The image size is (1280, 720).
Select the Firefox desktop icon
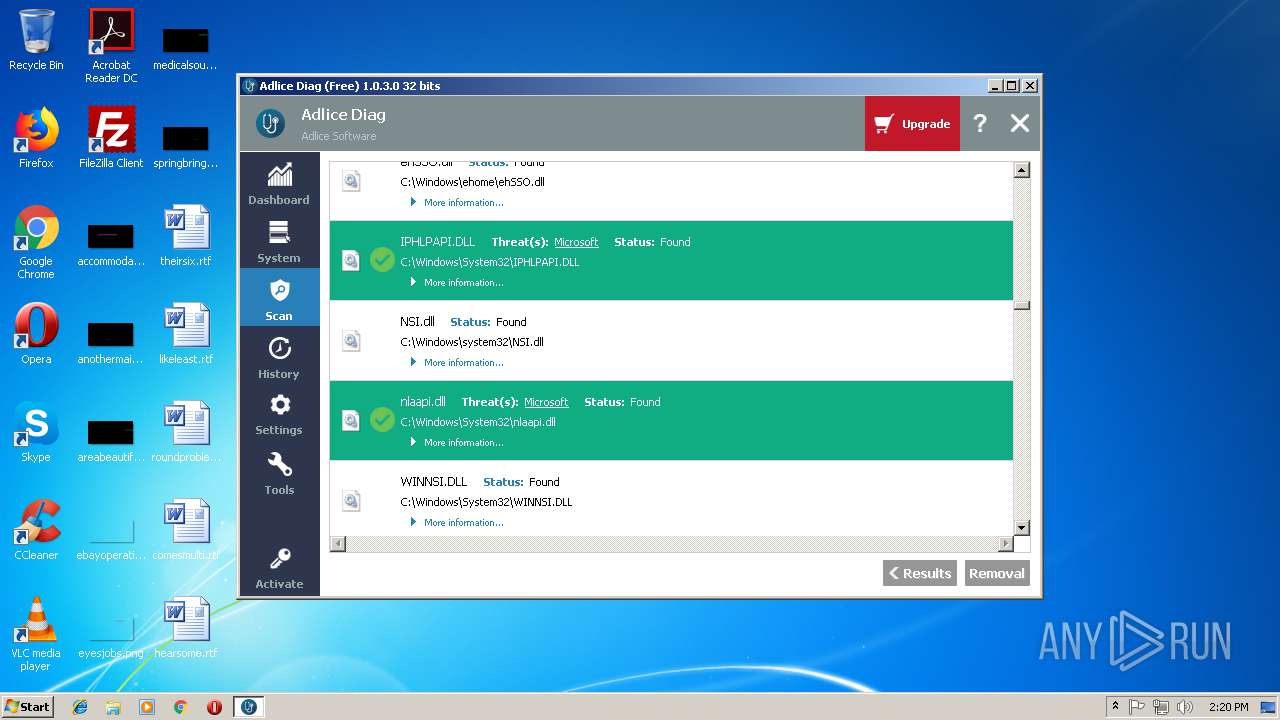click(36, 138)
